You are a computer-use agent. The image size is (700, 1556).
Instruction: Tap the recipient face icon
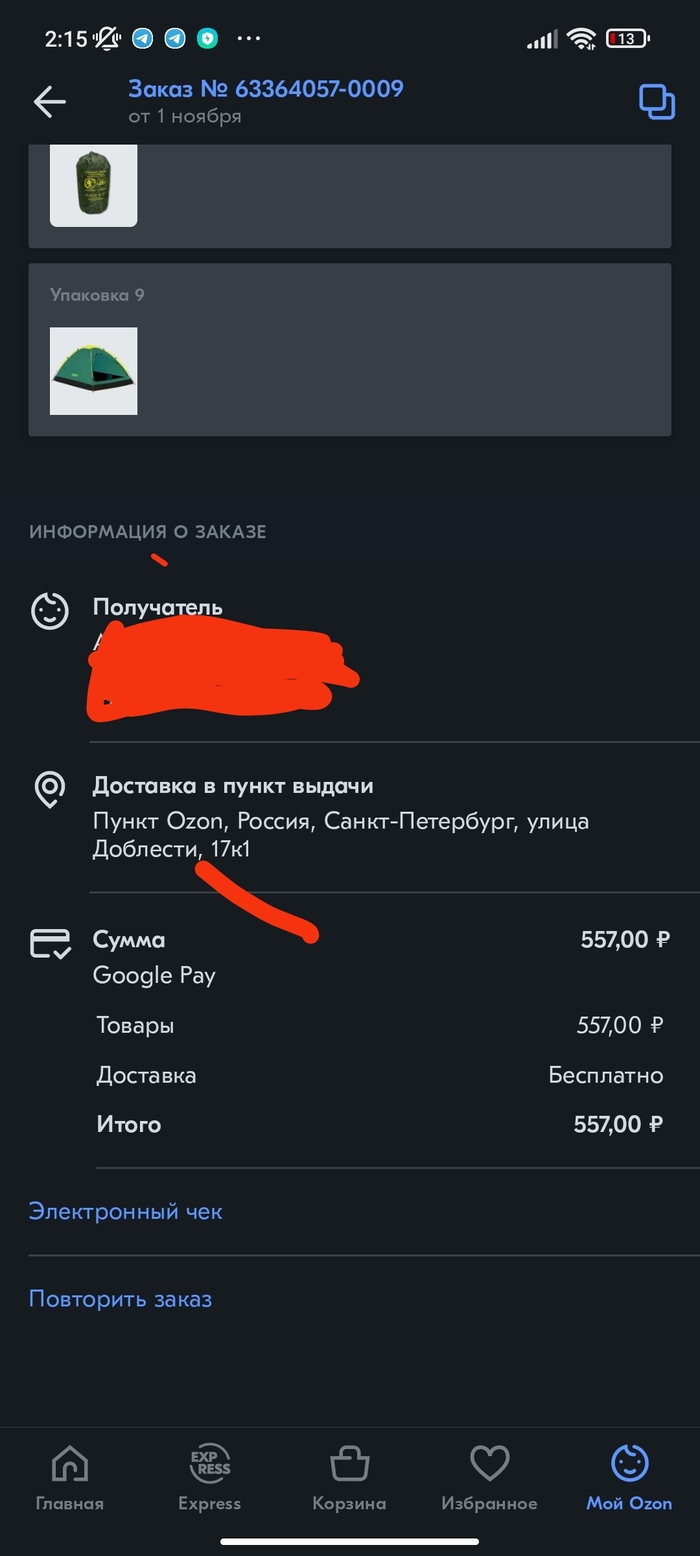(50, 610)
